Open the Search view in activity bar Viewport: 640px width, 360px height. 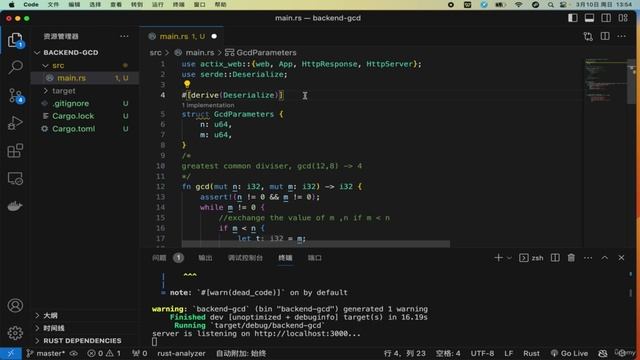pos(15,67)
